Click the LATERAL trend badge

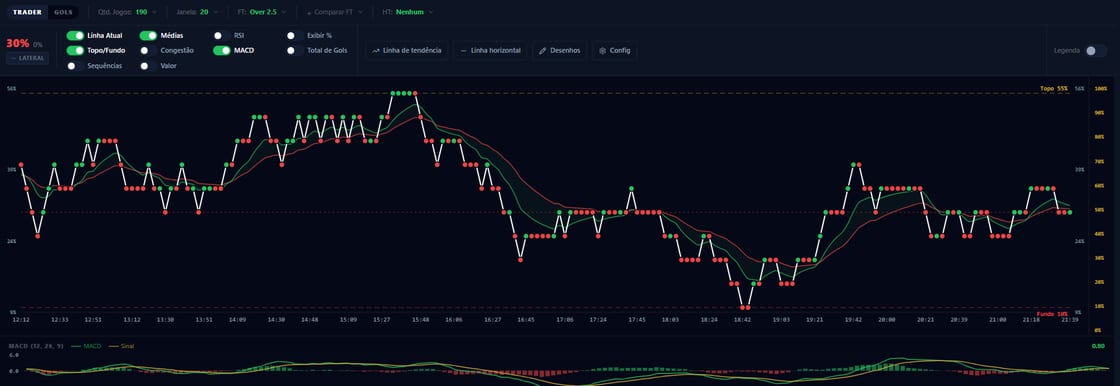coord(27,58)
